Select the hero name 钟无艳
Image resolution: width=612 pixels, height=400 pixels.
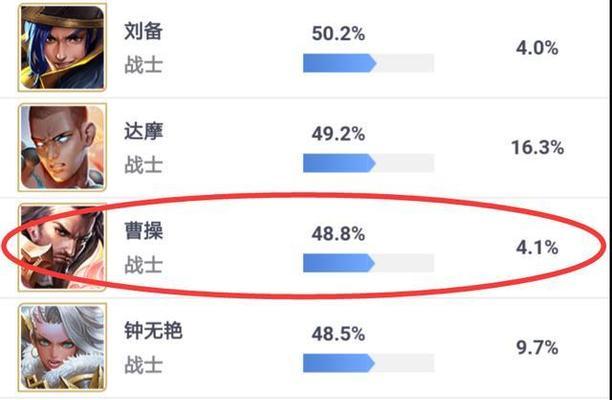[153, 331]
